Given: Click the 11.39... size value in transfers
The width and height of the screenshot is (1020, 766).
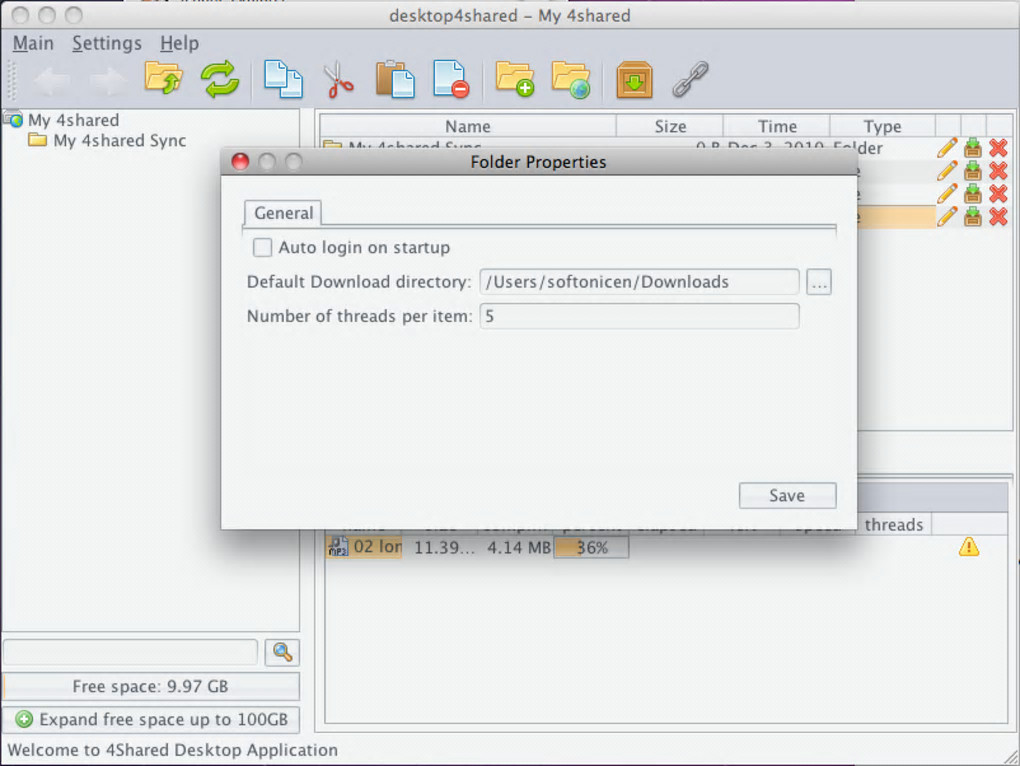Looking at the screenshot, I should [444, 548].
